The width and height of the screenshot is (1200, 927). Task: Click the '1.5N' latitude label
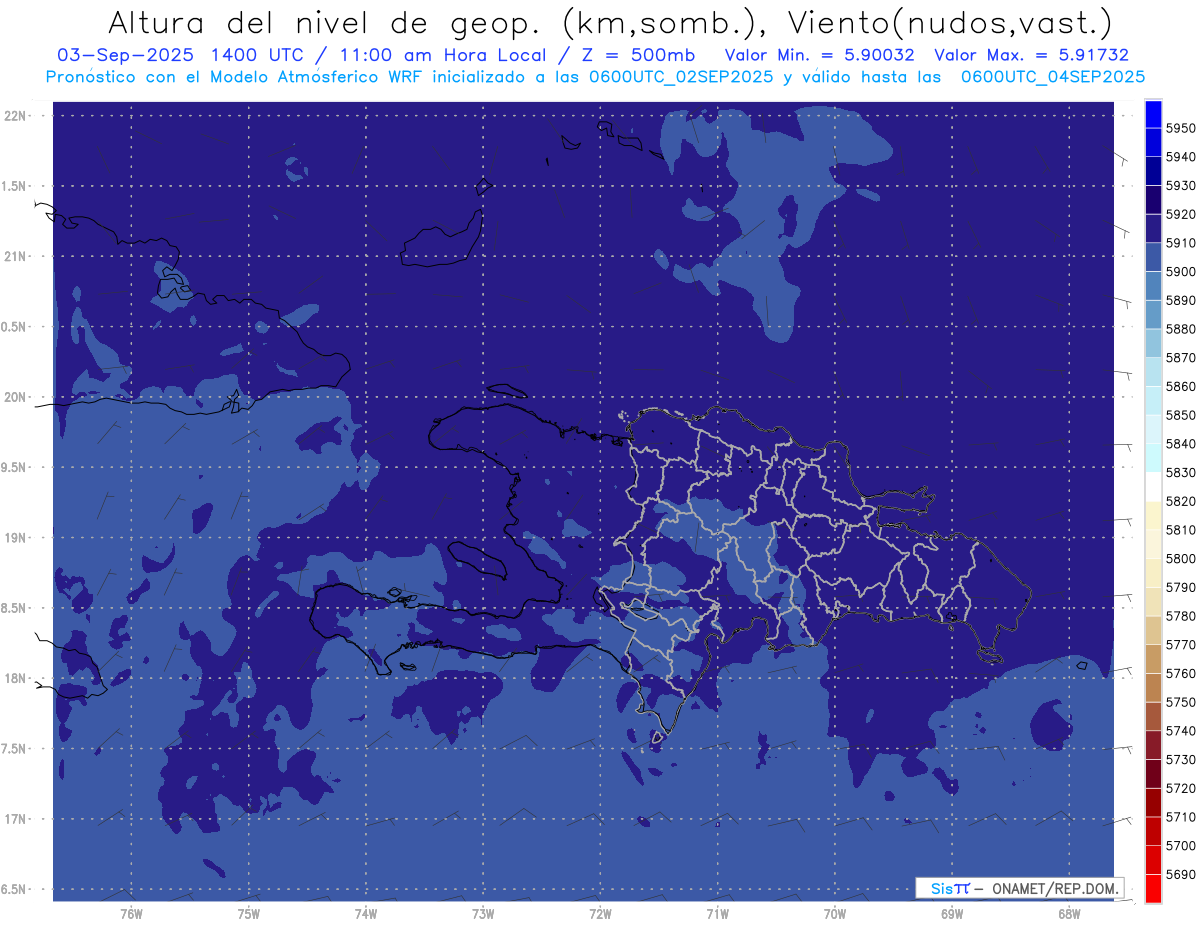point(15,186)
